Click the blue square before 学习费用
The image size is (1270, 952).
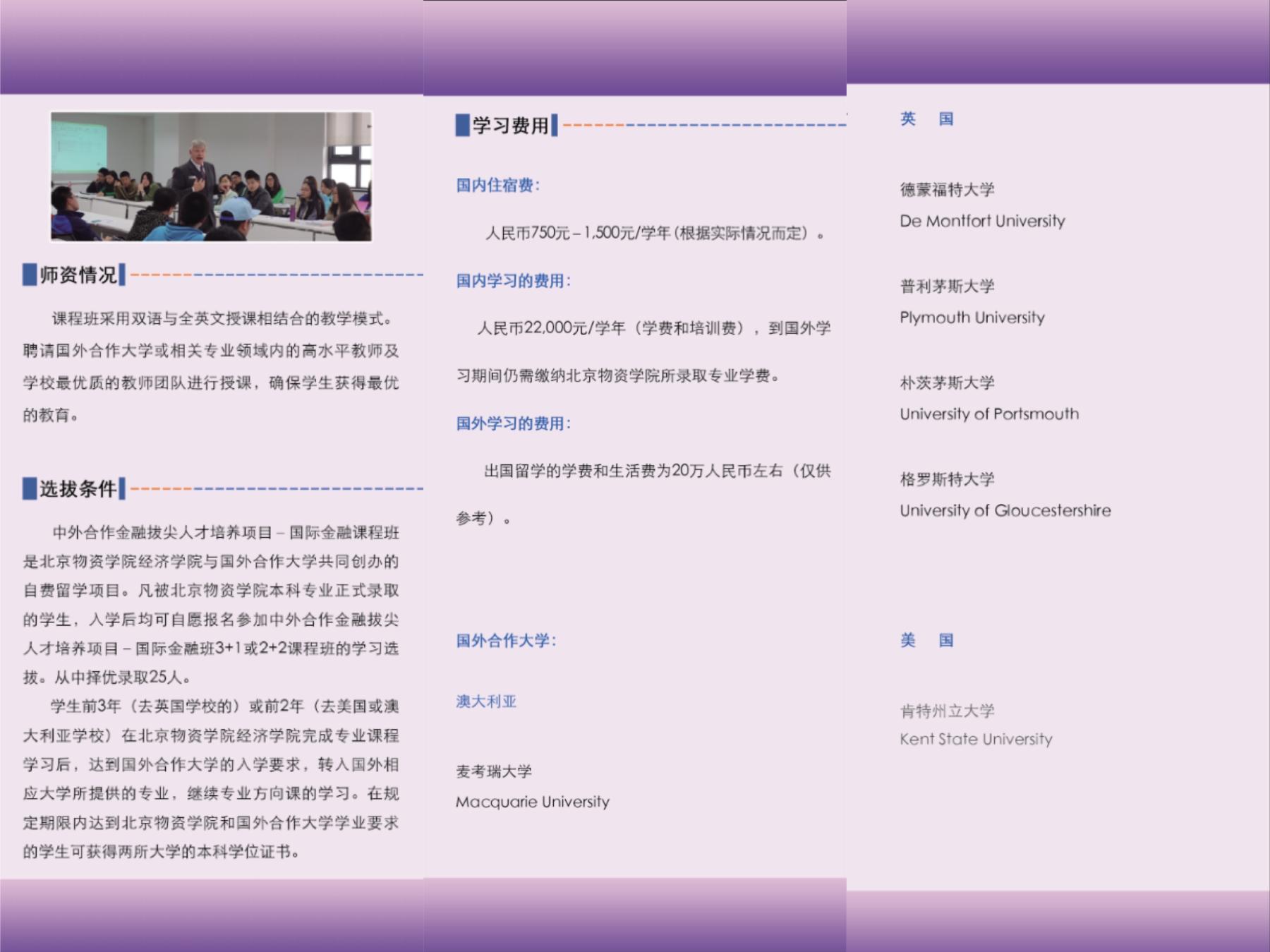coord(462,126)
